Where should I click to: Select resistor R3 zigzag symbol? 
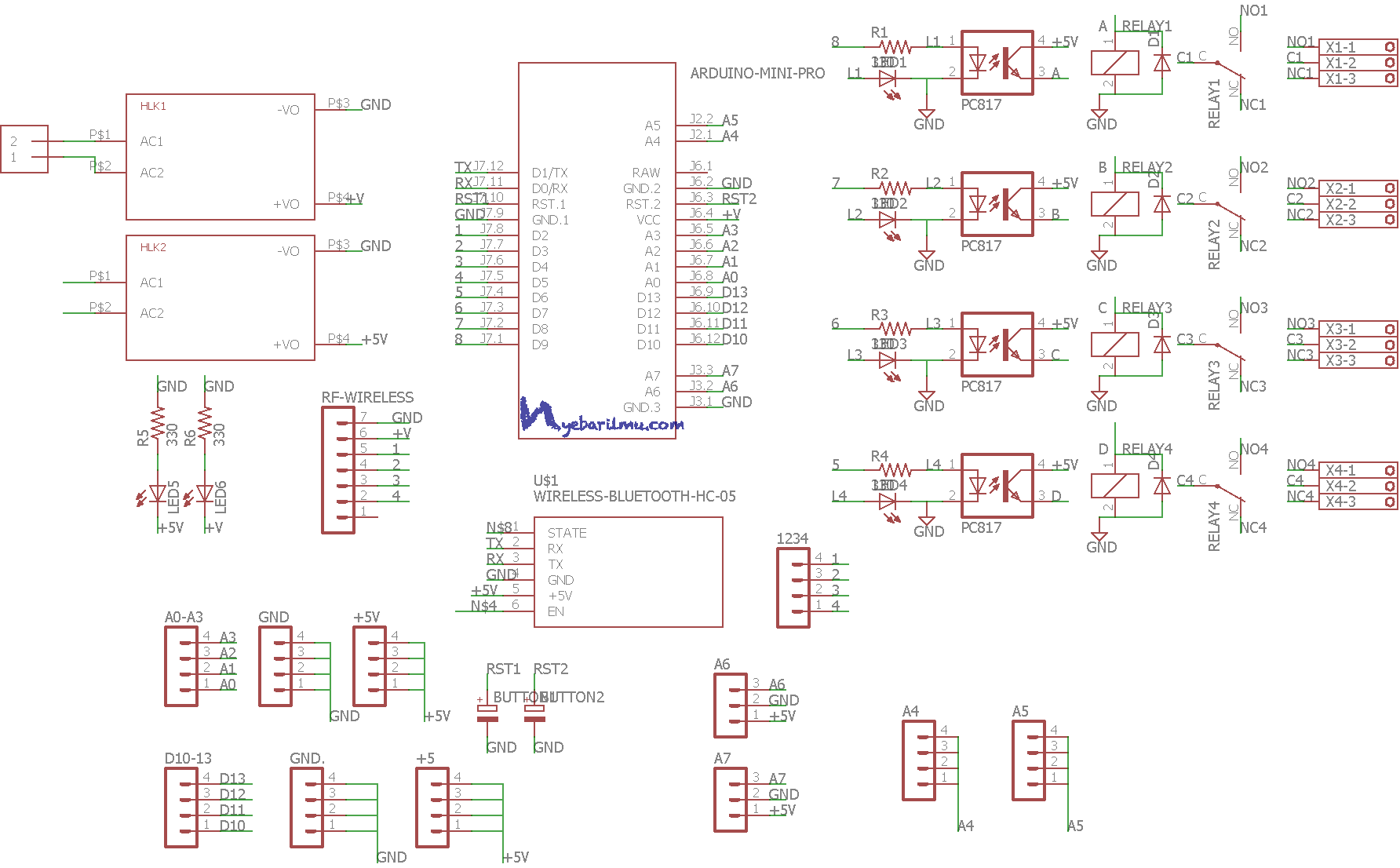click(x=895, y=329)
